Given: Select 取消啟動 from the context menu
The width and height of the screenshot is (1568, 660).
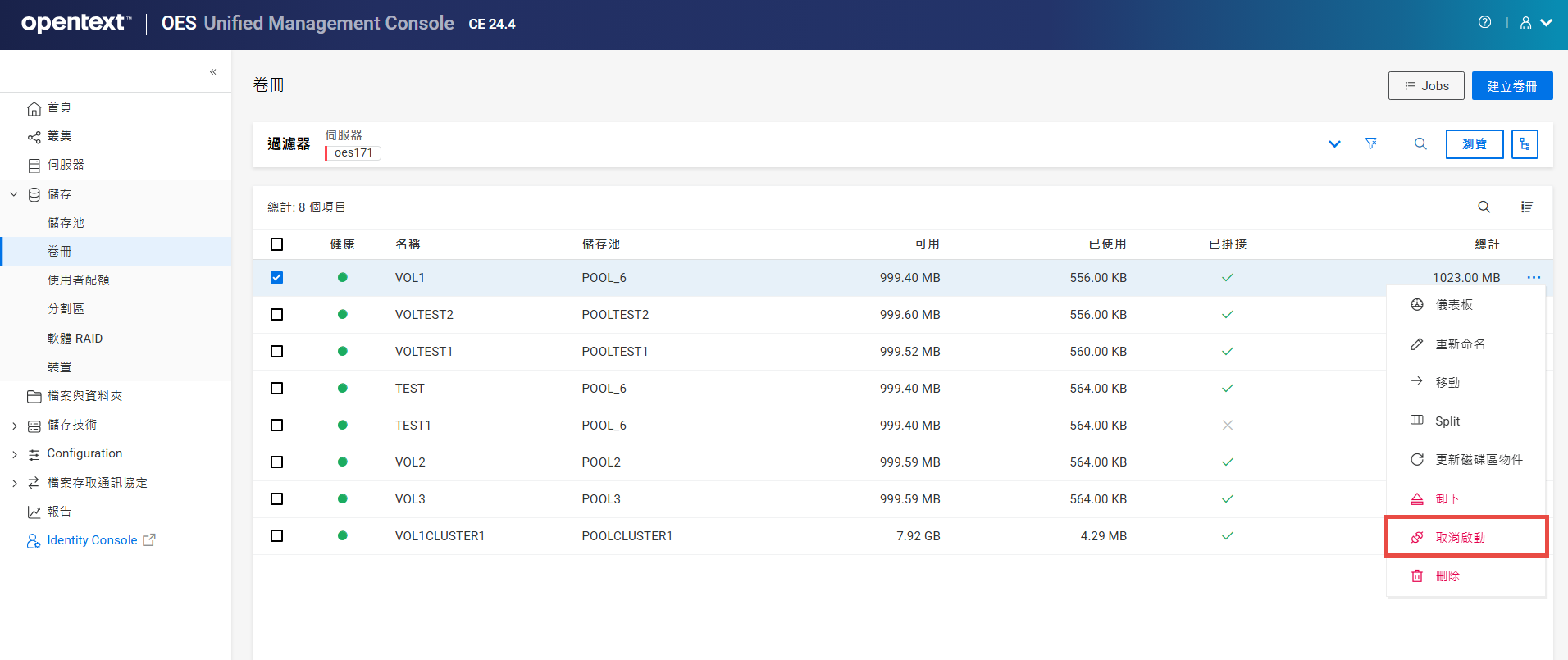Looking at the screenshot, I should click(x=1460, y=538).
